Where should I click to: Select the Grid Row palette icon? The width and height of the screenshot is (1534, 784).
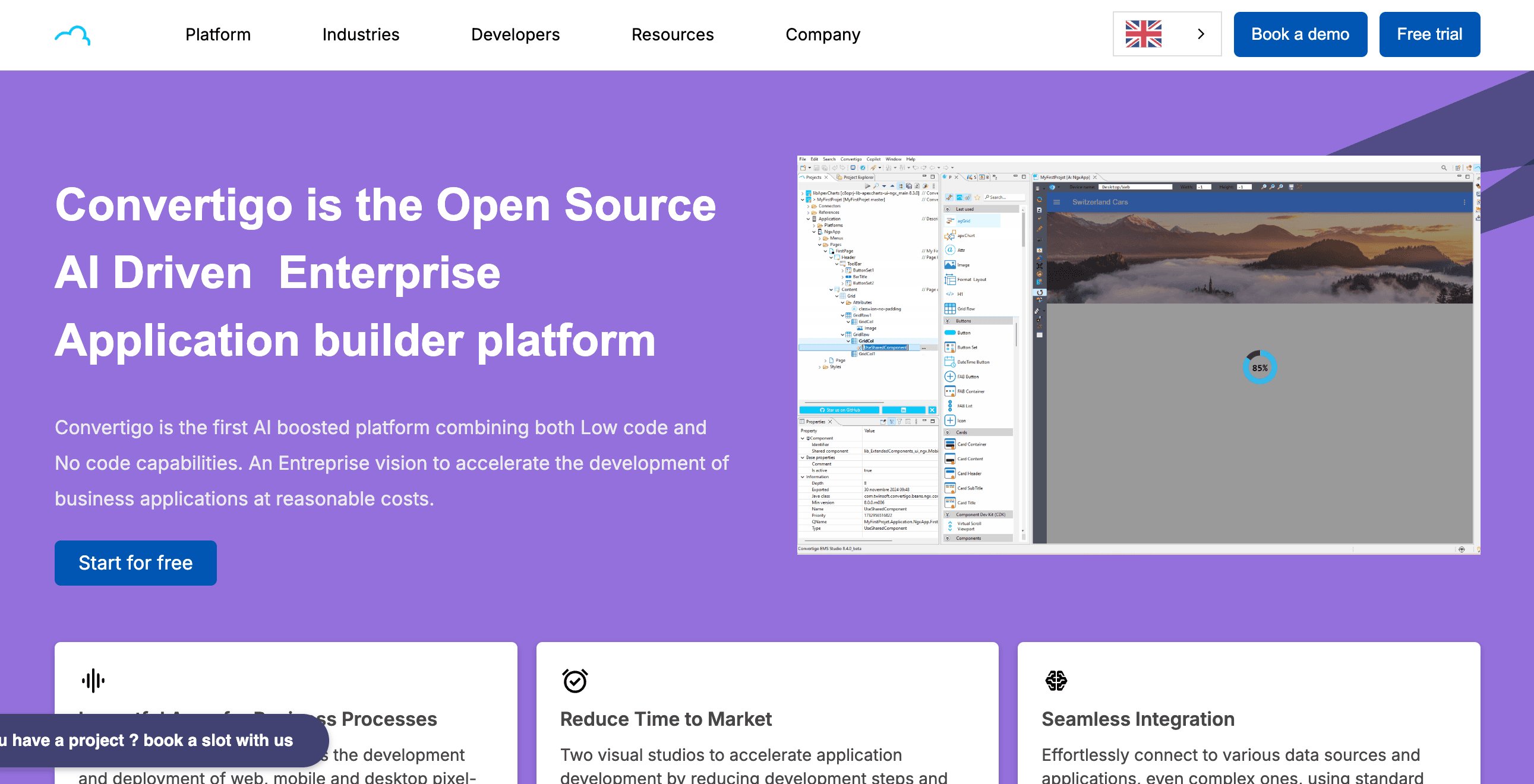click(950, 309)
